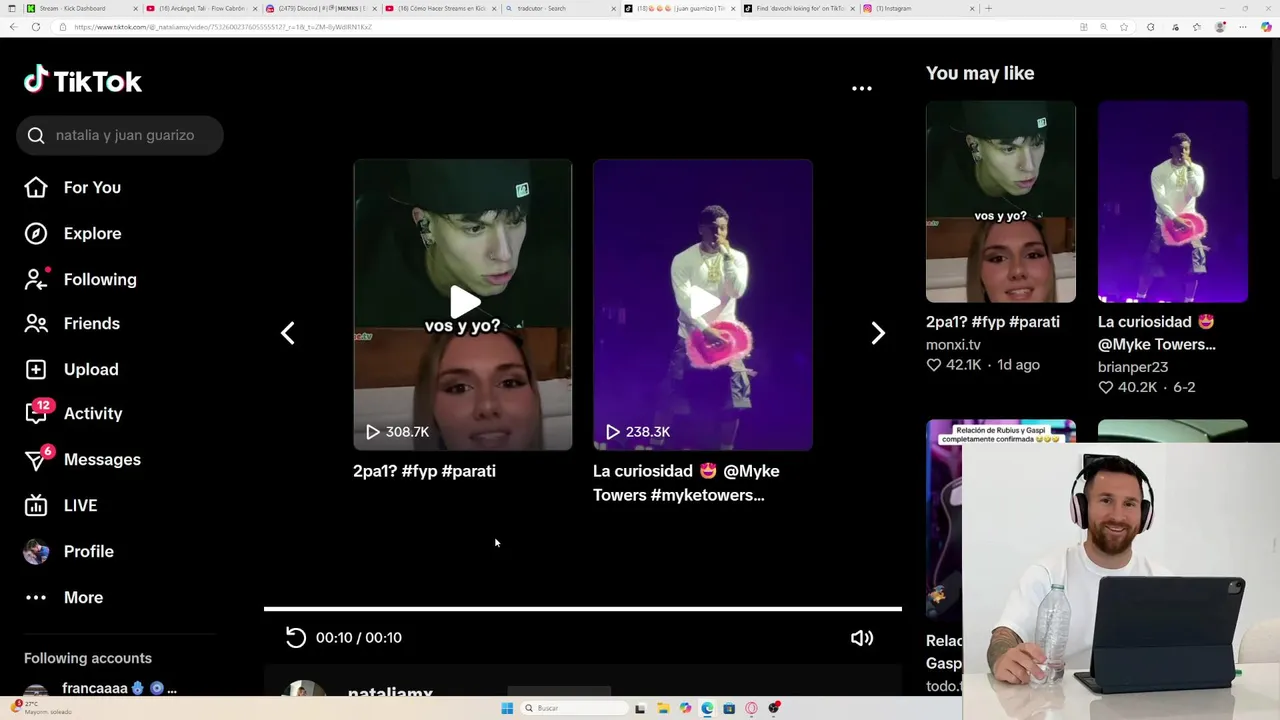Screen dimensions: 1280x720
Task: Click the search magnifier icon in TikTok sidebar
Action: point(36,135)
